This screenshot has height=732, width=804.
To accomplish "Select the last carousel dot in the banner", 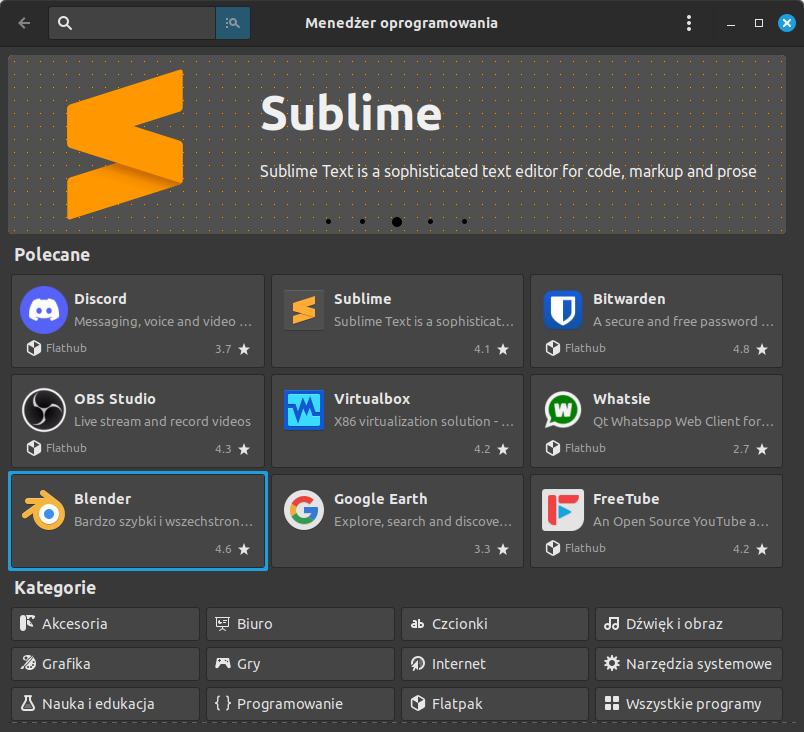I will coord(464,221).
